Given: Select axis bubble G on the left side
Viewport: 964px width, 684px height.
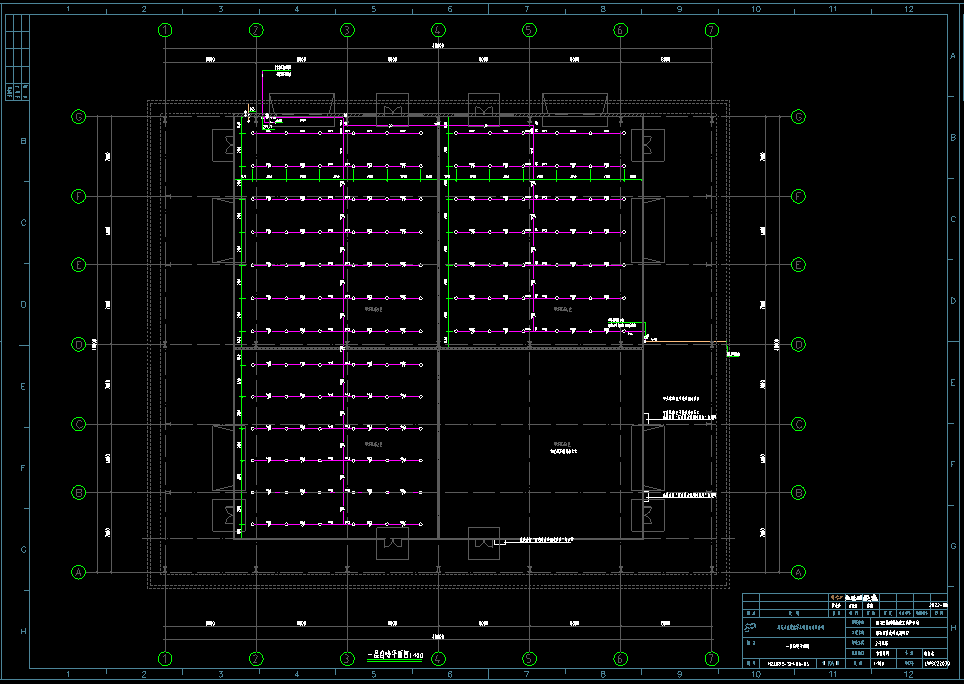Looking at the screenshot, I should (x=78, y=117).
